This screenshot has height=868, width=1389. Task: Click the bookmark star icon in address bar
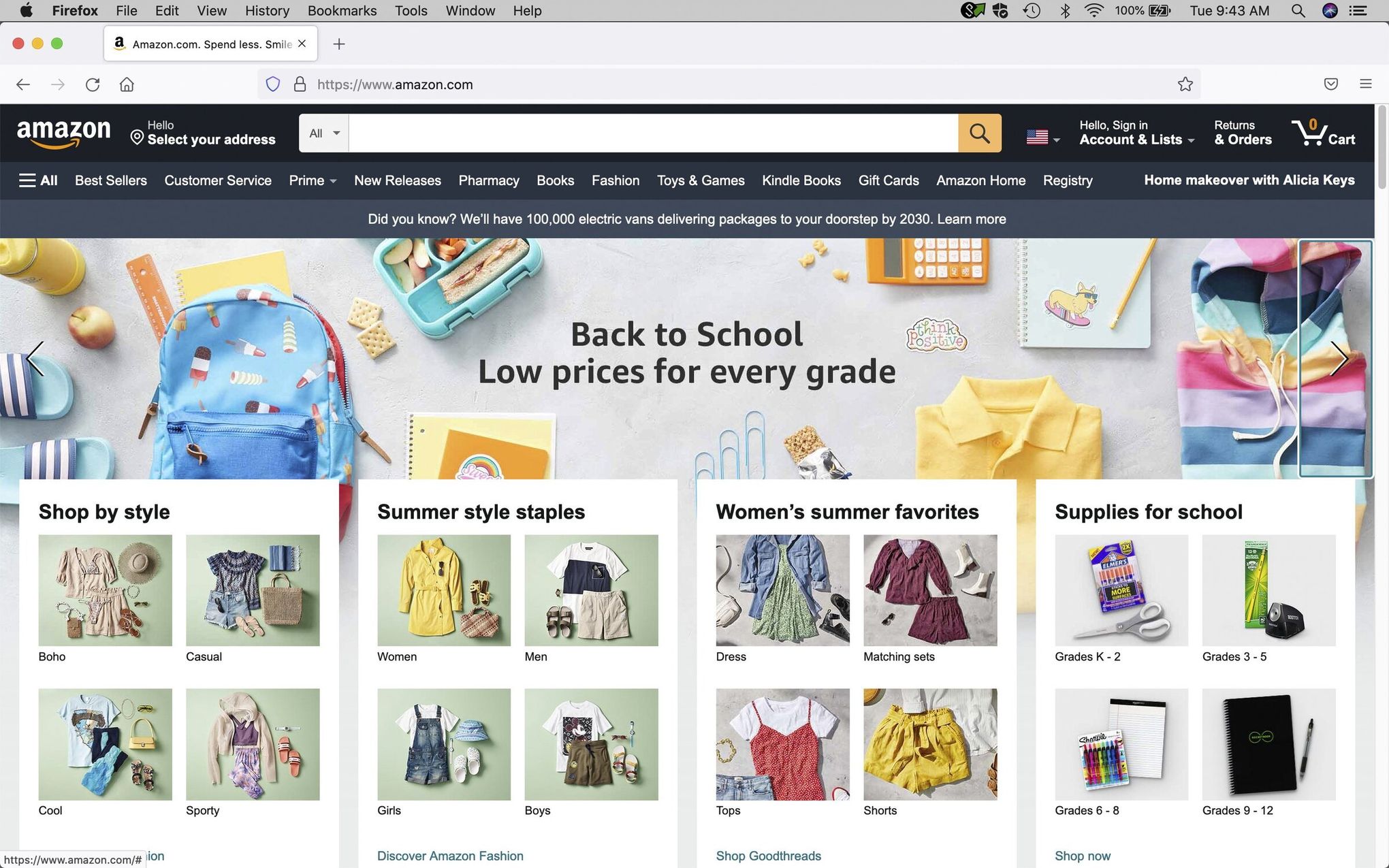1184,84
